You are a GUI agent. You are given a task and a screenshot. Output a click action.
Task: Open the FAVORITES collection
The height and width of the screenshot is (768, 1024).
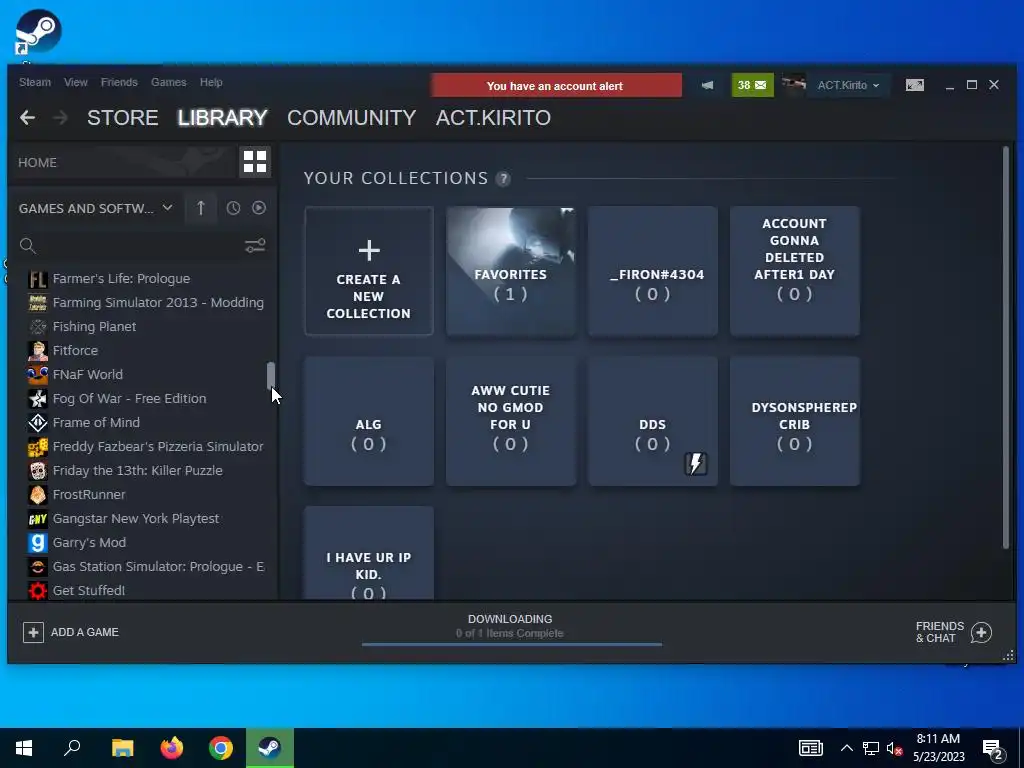click(x=511, y=271)
